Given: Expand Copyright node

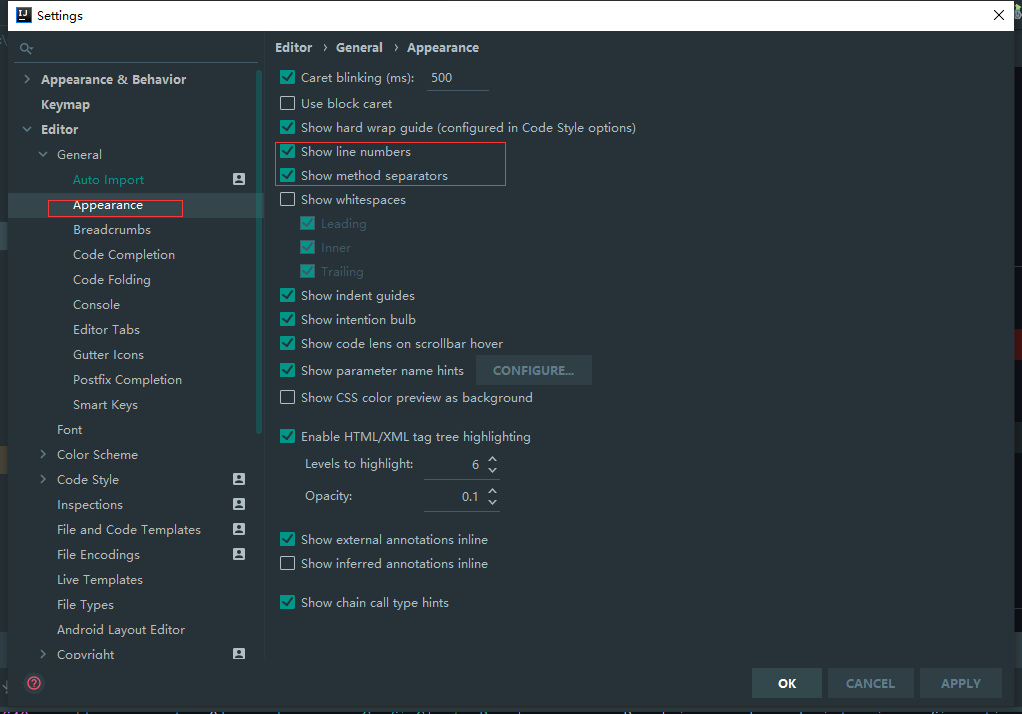Looking at the screenshot, I should 43,653.
